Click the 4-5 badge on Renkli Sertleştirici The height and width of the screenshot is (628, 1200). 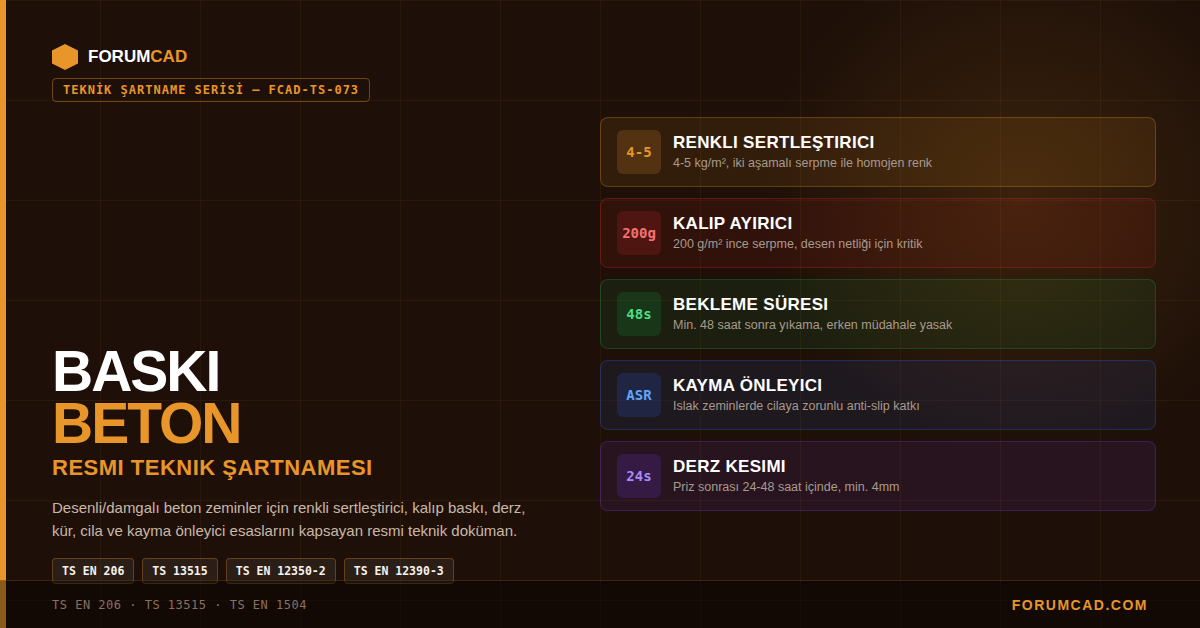pyautogui.click(x=639, y=152)
